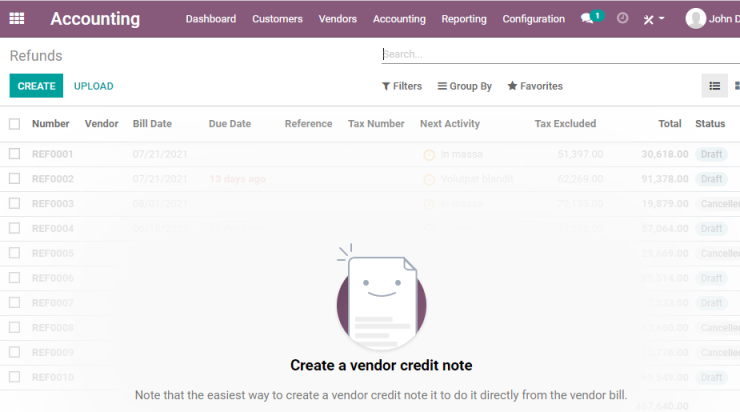The height and width of the screenshot is (412, 740).
Task: Click the '13 days ago' due date
Action: (x=237, y=179)
